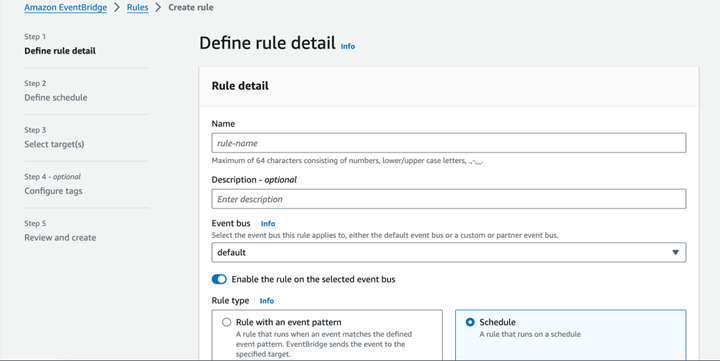This screenshot has width=720, height=361.
Task: Click the event pattern rule description text
Action: click(x=324, y=344)
